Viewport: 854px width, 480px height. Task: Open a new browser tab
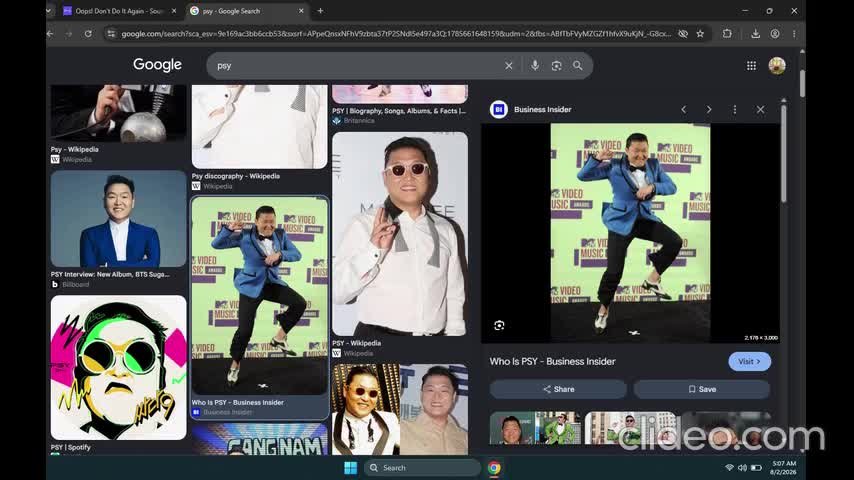click(320, 11)
